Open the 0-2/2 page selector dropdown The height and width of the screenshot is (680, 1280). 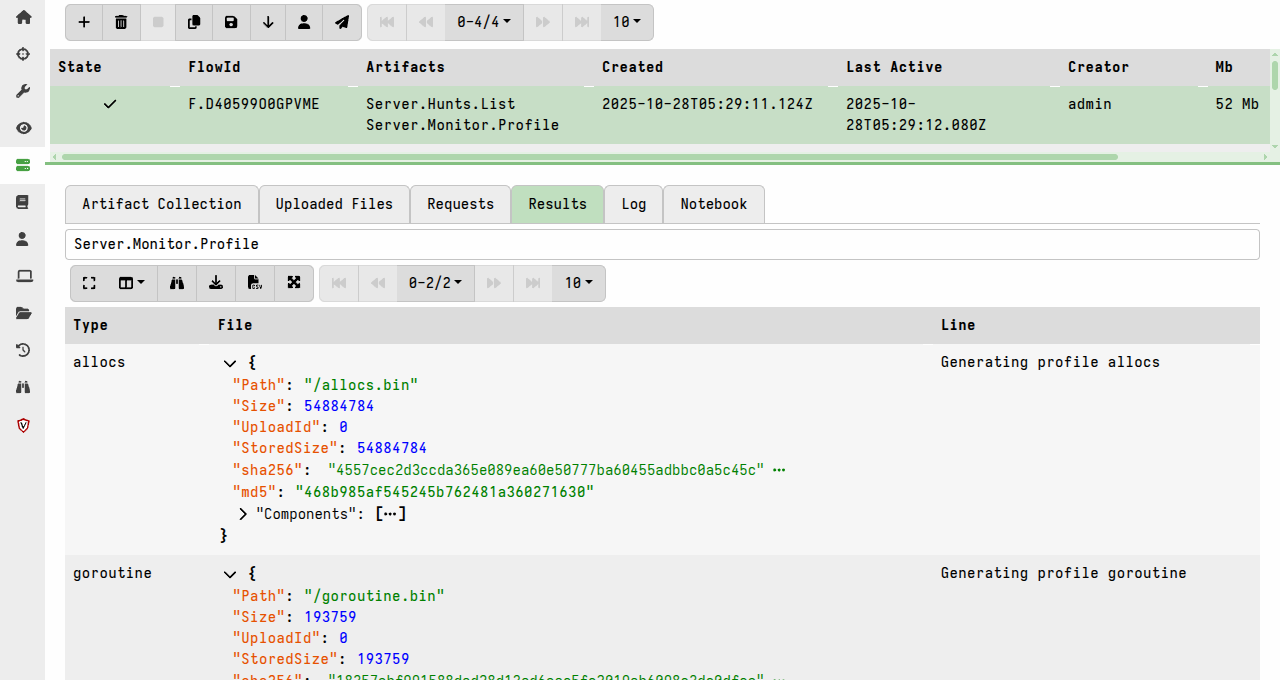435,283
